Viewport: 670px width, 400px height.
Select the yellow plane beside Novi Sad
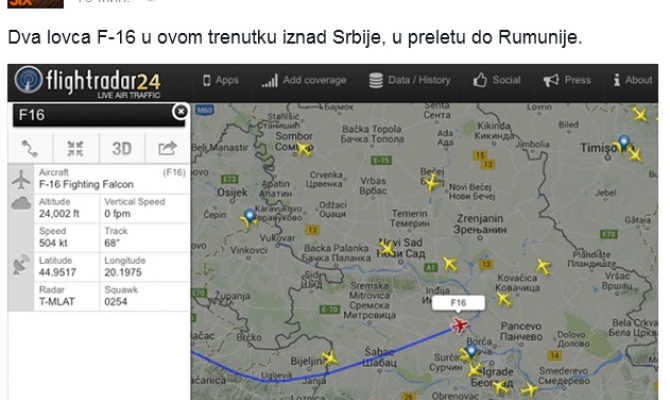(386, 248)
